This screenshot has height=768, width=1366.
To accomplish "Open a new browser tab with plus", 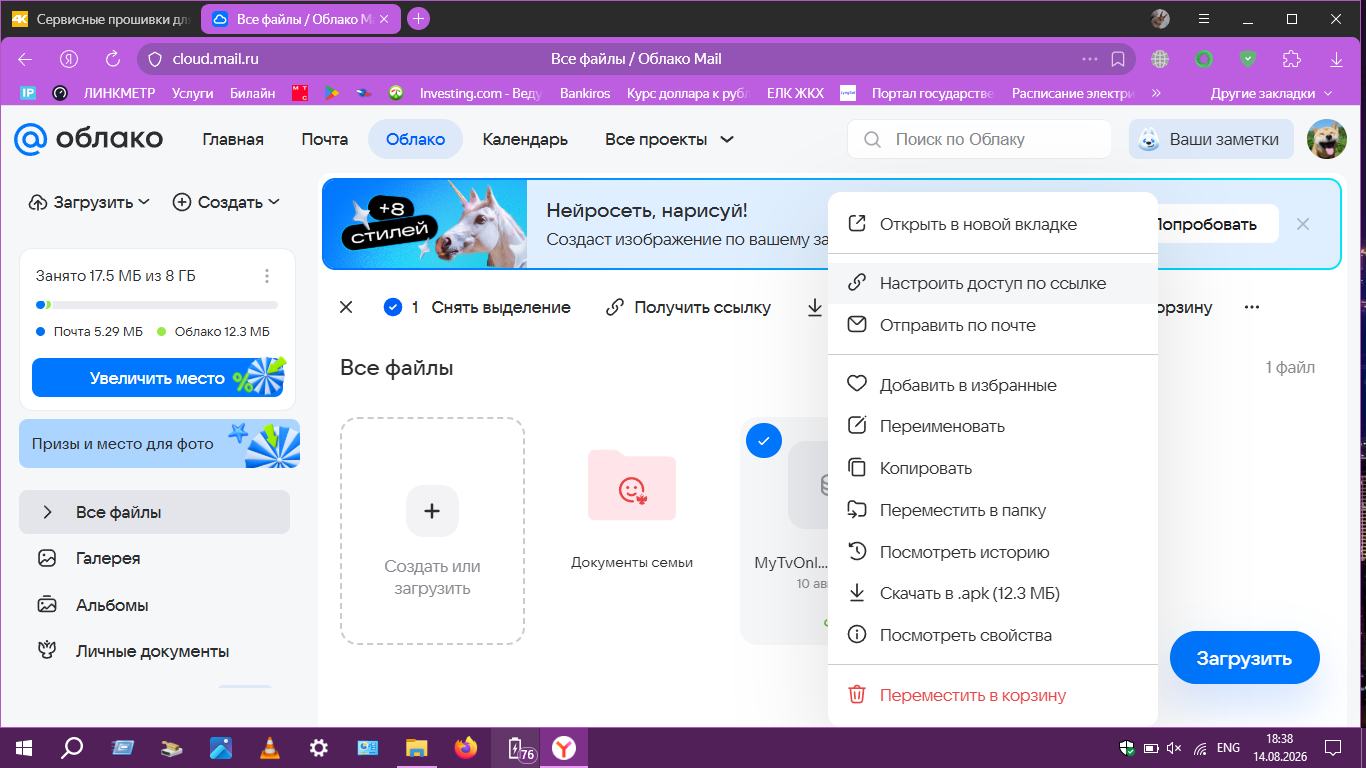I will [419, 18].
